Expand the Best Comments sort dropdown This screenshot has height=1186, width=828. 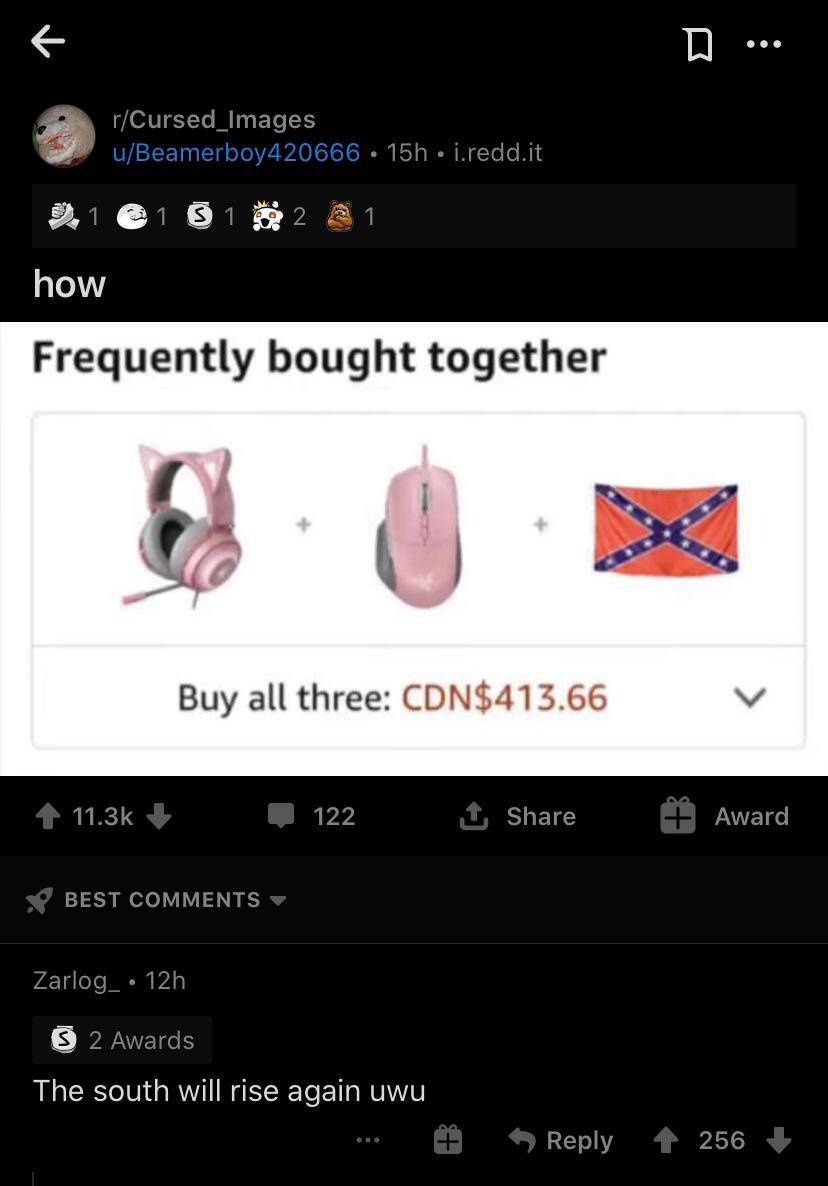(x=278, y=900)
